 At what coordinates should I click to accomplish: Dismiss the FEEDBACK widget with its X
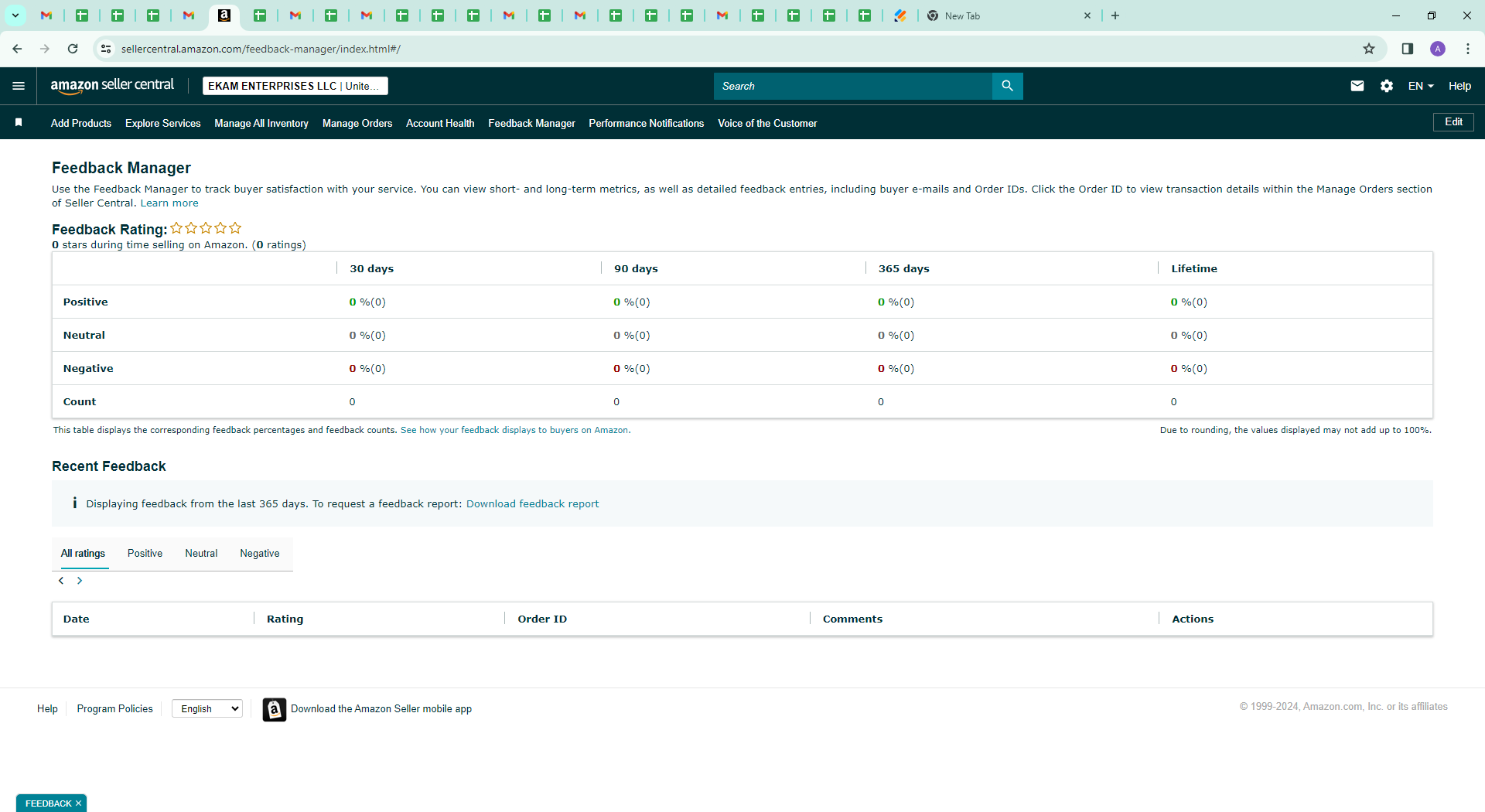[x=78, y=803]
